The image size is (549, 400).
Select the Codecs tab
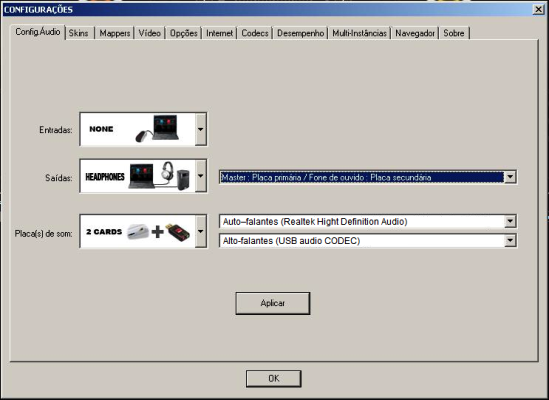tap(255, 33)
